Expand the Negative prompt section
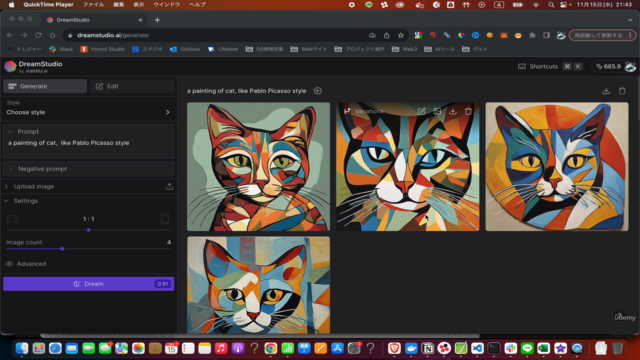This screenshot has width=640, height=360. [x=88, y=169]
